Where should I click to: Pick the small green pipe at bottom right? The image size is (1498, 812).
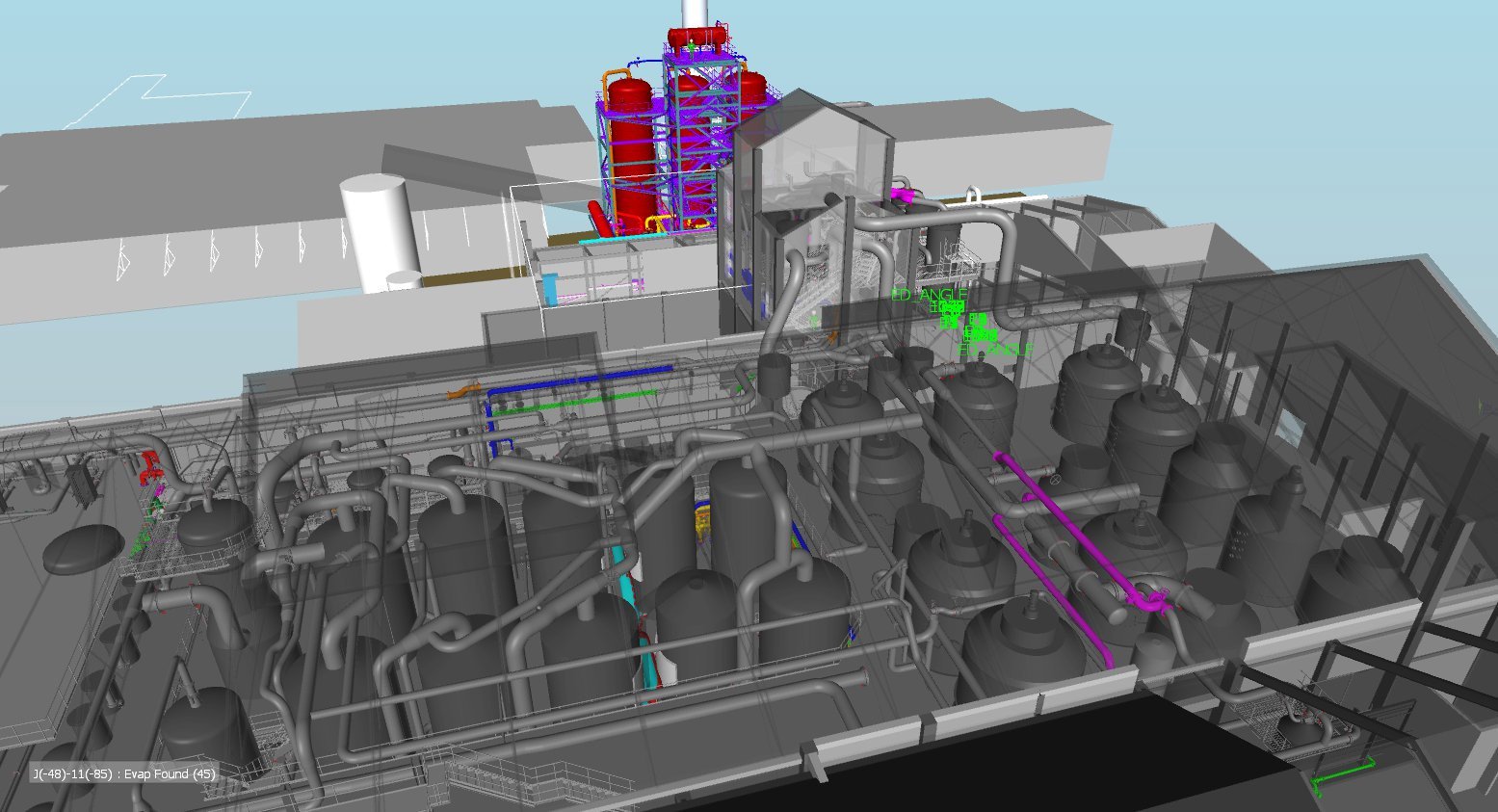1344,771
